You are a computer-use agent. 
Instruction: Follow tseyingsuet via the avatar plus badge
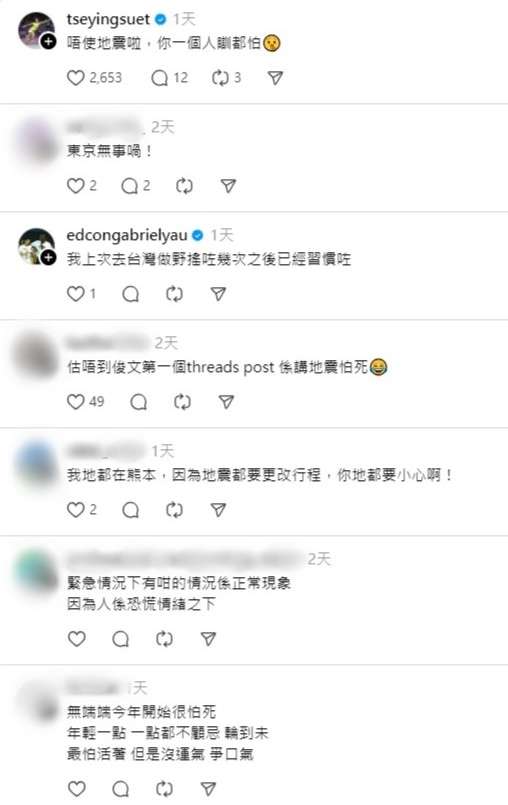click(48, 42)
